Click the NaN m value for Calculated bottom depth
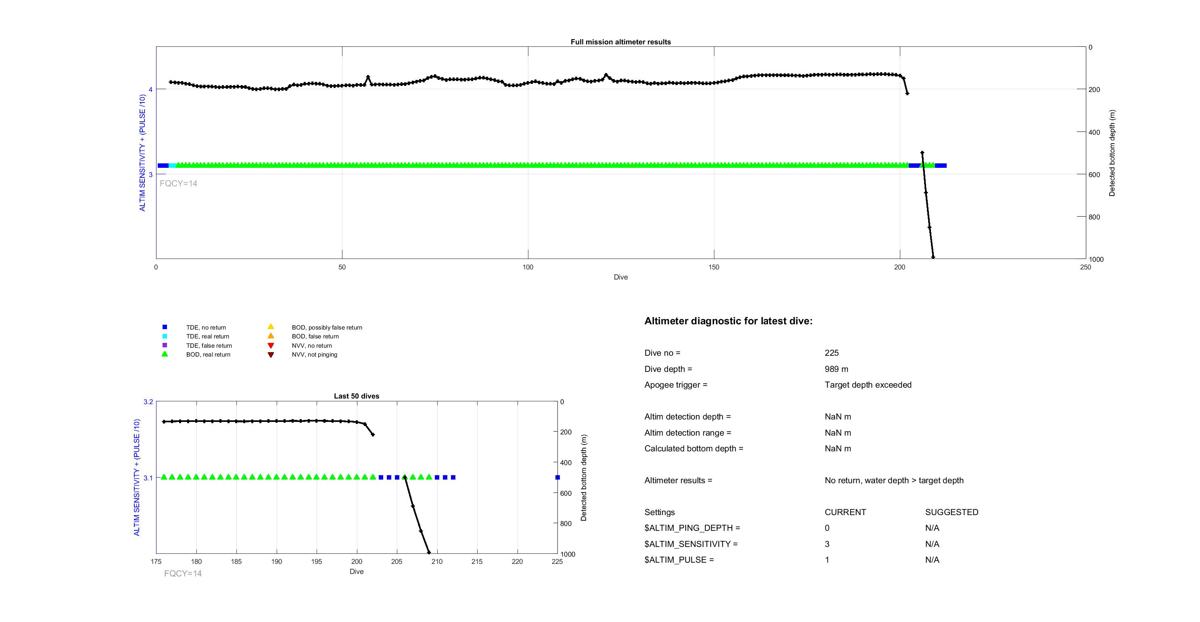Image resolution: width=1200 pixels, height=622 pixels. (x=838, y=449)
